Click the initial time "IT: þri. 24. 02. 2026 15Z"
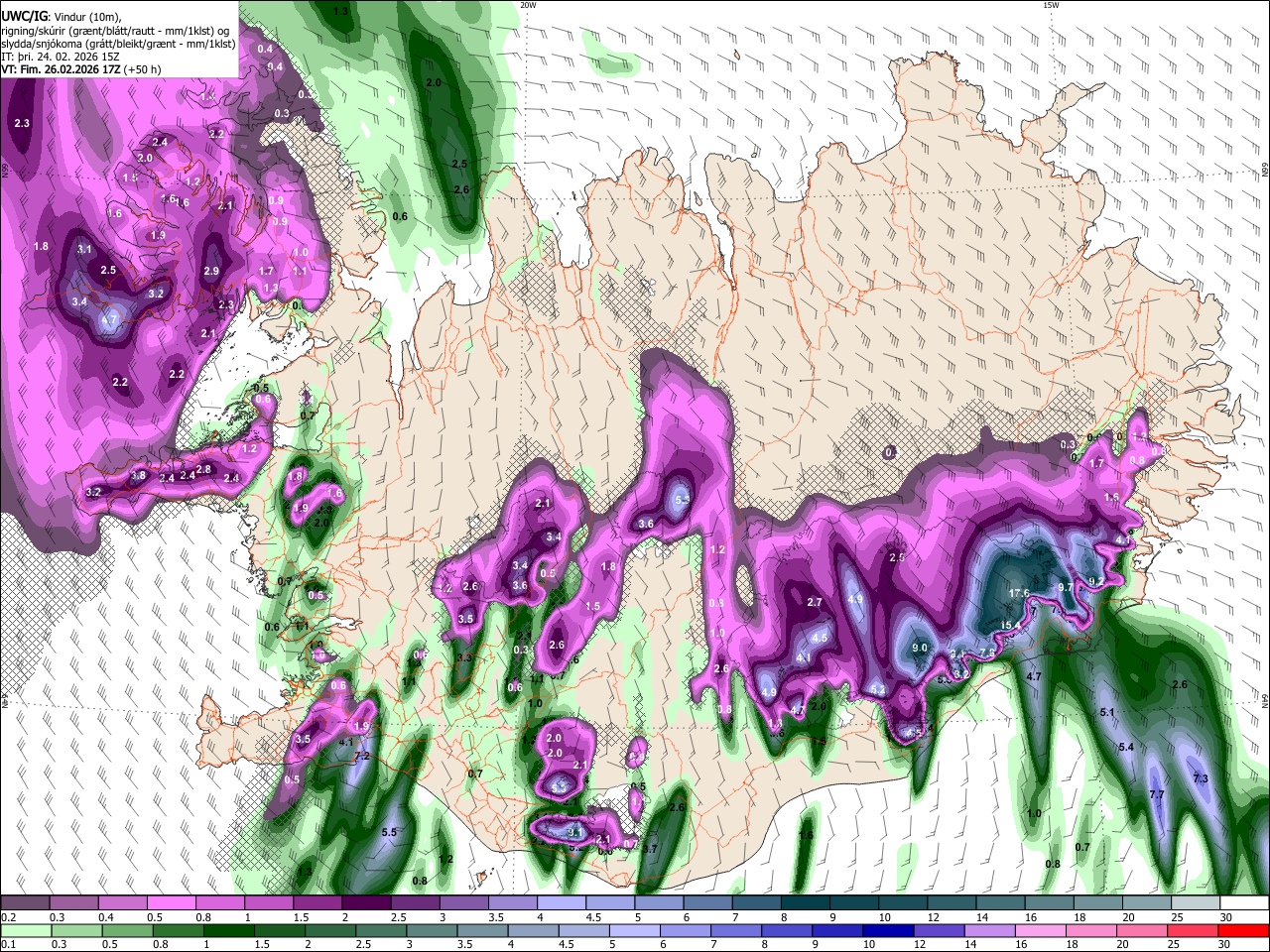Image resolution: width=1270 pixels, height=952 pixels. pos(61,57)
